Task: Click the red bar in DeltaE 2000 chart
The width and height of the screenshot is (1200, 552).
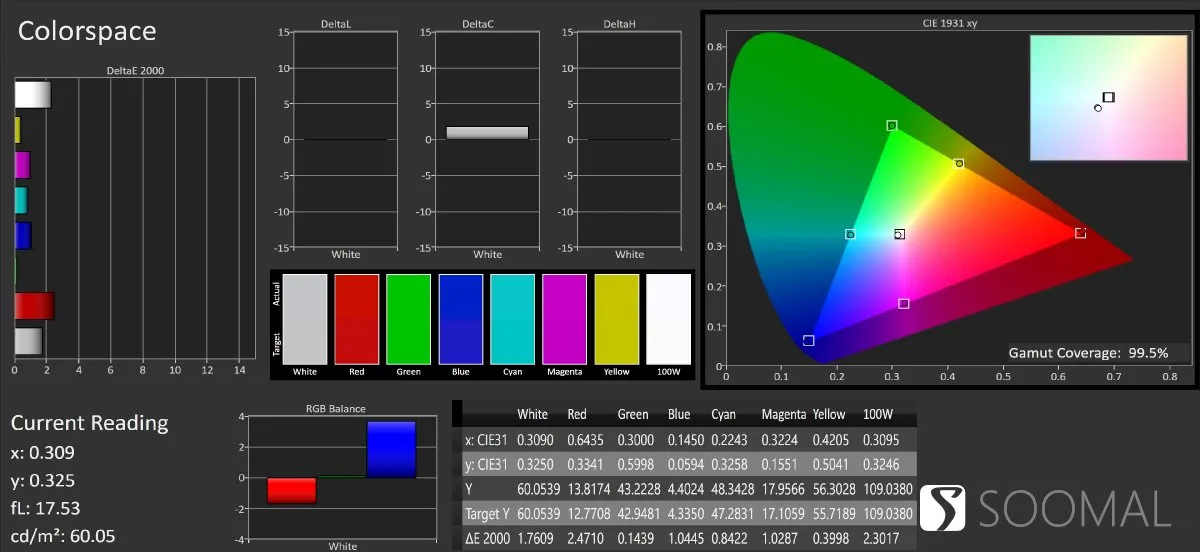Action: pos(34,306)
